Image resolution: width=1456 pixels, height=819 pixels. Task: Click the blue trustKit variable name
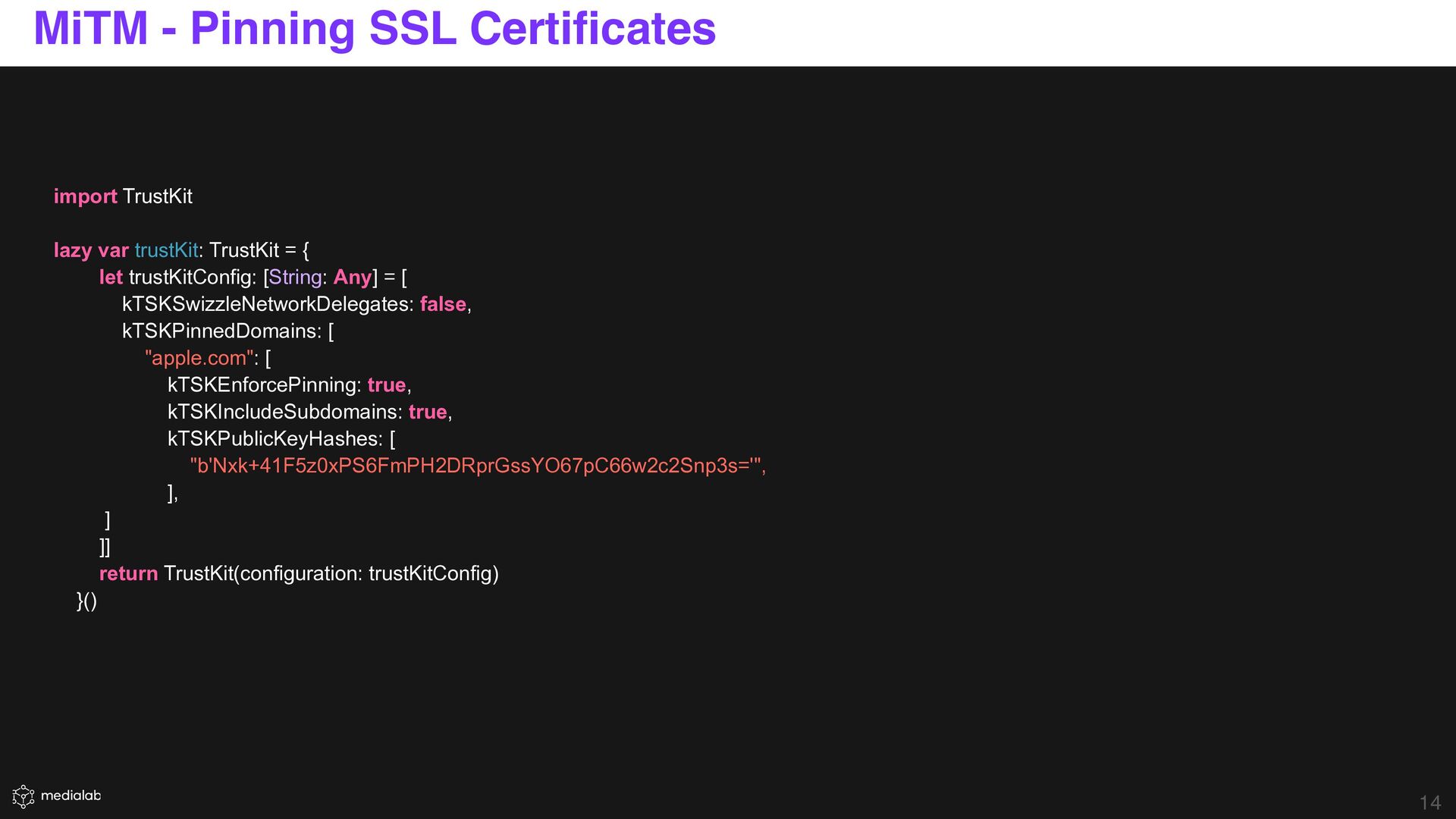pos(166,250)
